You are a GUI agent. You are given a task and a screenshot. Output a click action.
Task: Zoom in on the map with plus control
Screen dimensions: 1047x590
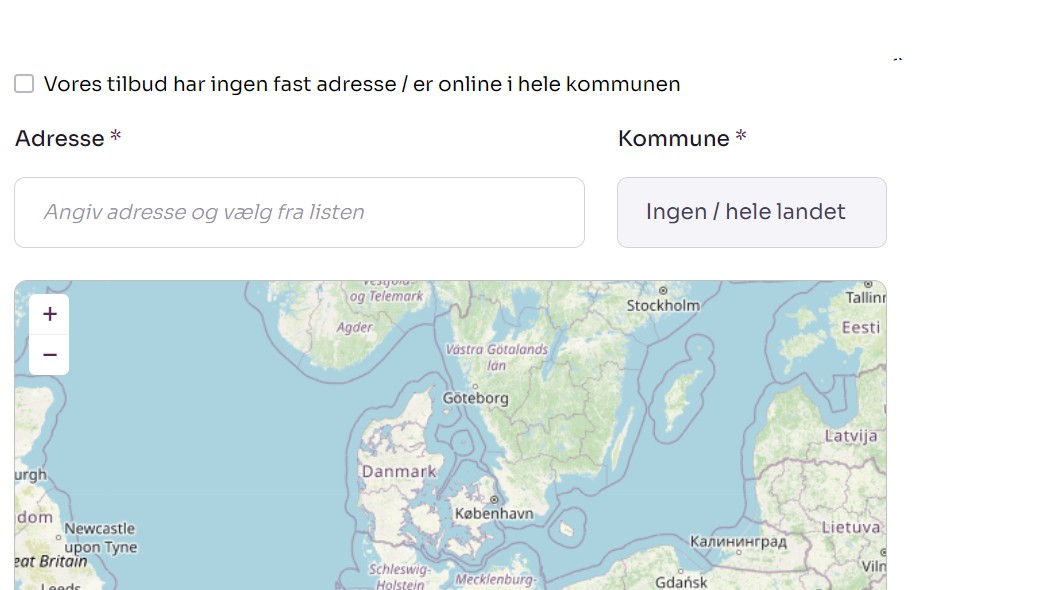[x=48, y=313]
